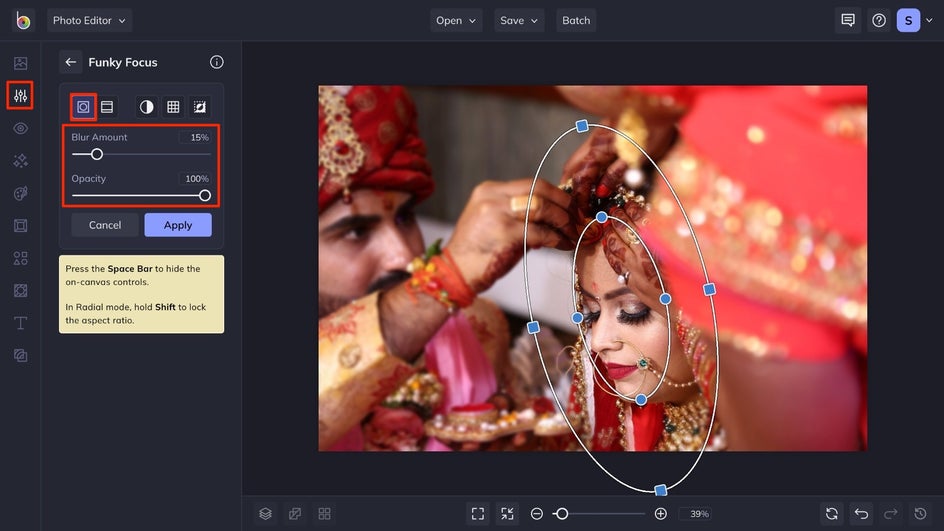Click the Opacity 100% value field
This screenshot has height=531, width=944.
pyautogui.click(x=195, y=179)
